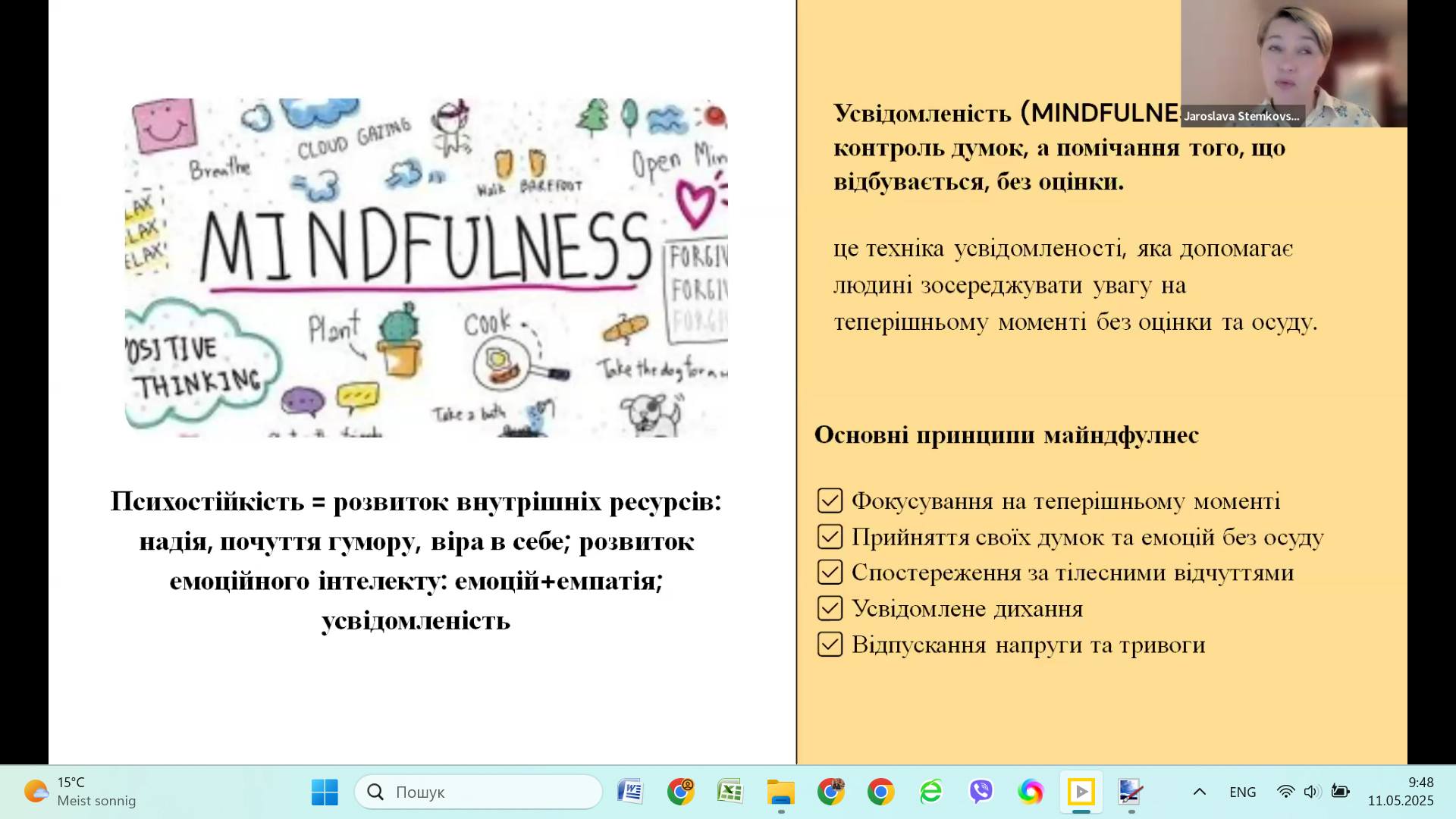
Task: Open the active yellow media player icon
Action: [x=1081, y=792]
